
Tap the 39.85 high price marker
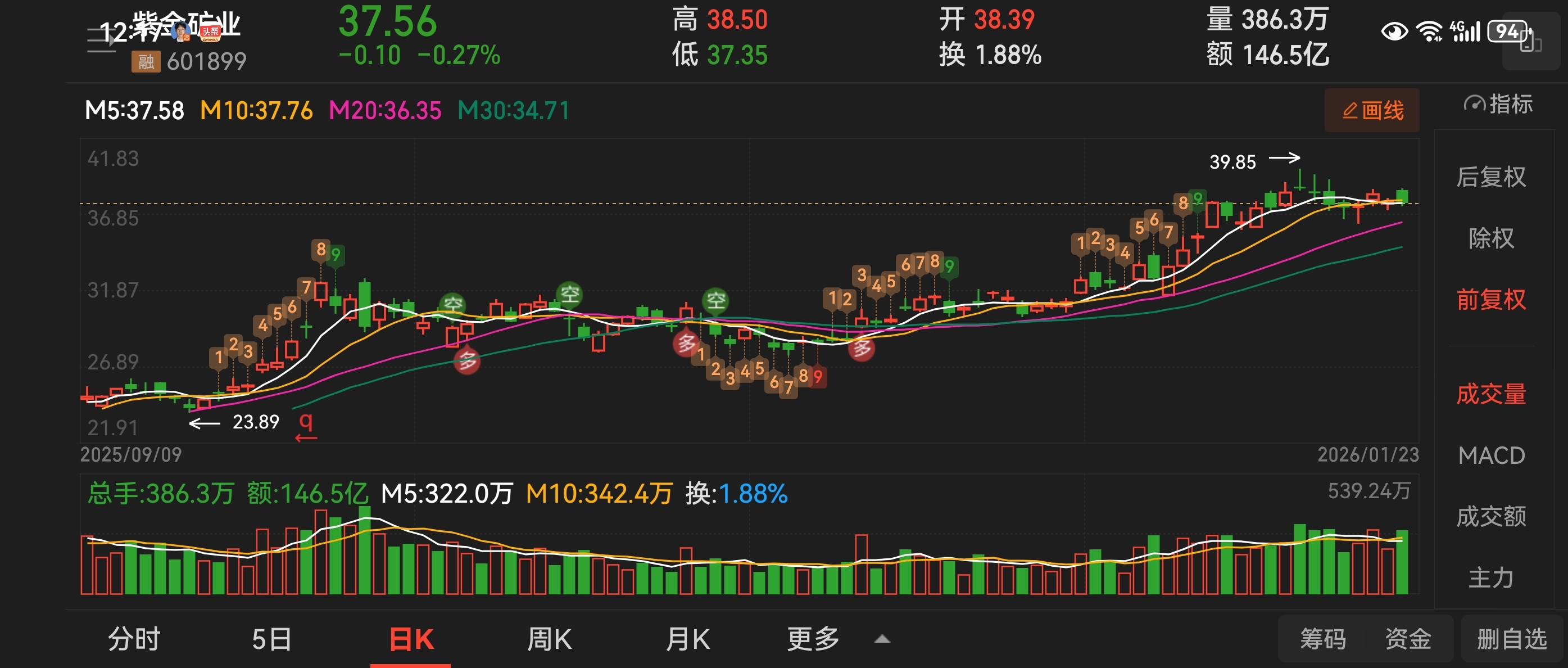tap(1232, 162)
